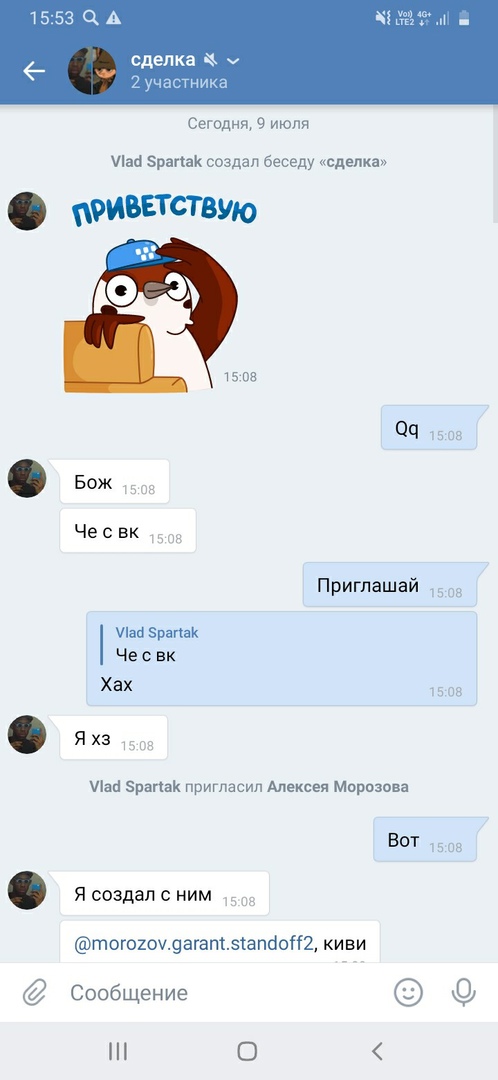Image resolution: width=498 pixels, height=1080 pixels.
Task: Tap the back arrow in chat header
Action: 34,70
